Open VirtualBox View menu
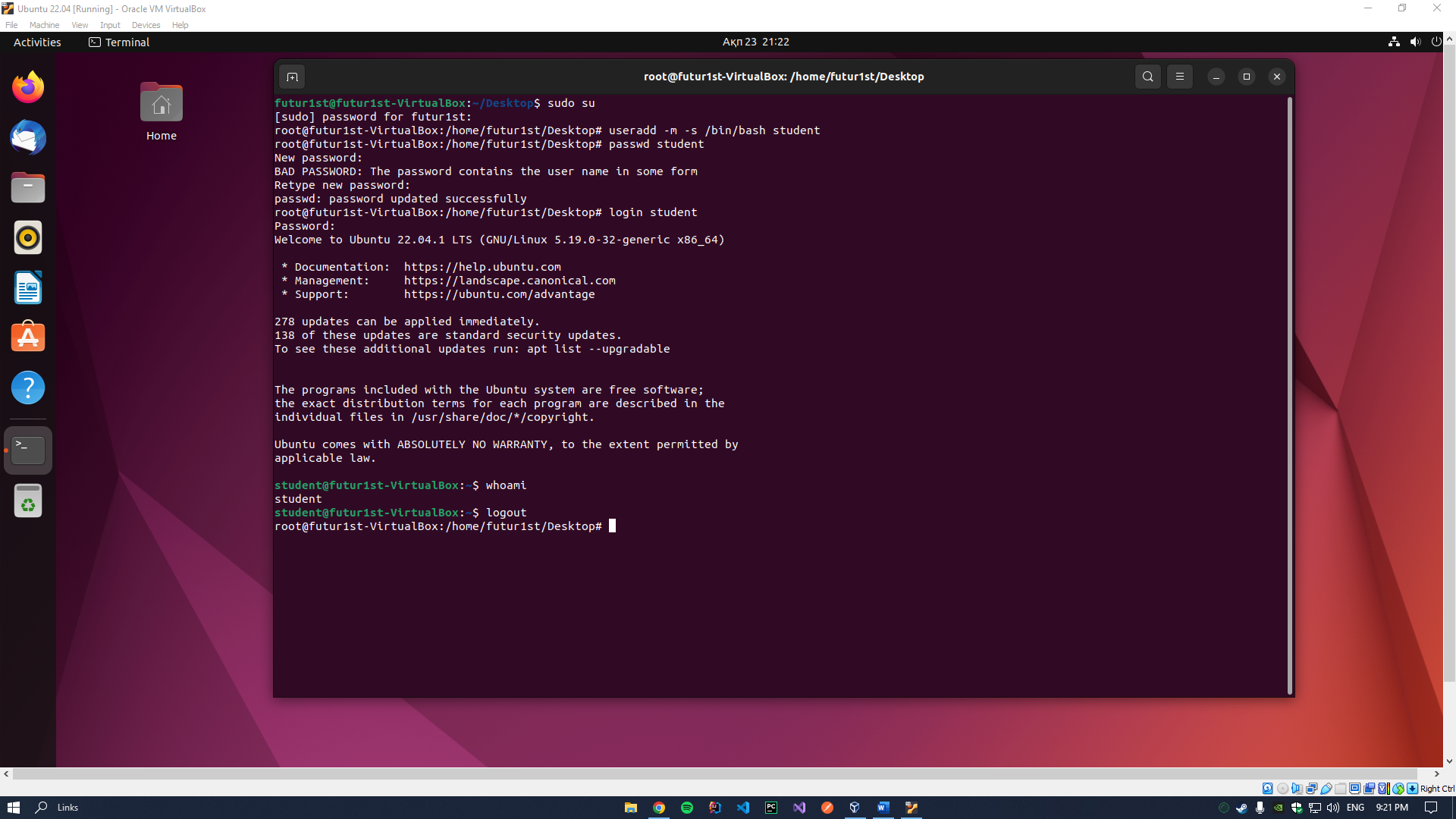The height and width of the screenshot is (819, 1456). pyautogui.click(x=80, y=25)
